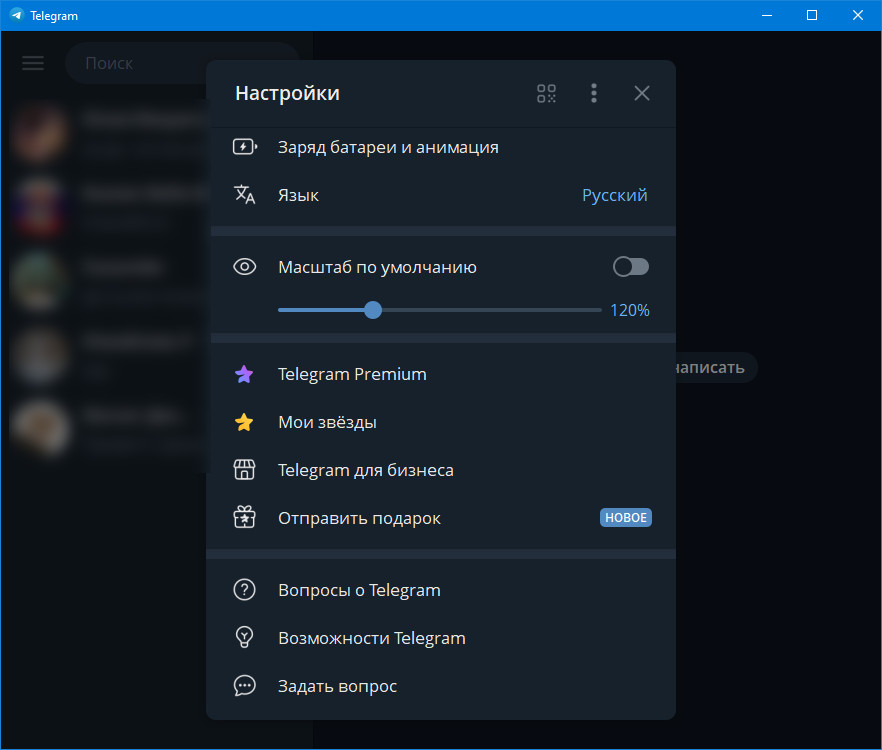Image resolution: width=882 pixels, height=750 pixels.
Task: Toggle the Масштаб по умолчанию switch
Action: [631, 267]
